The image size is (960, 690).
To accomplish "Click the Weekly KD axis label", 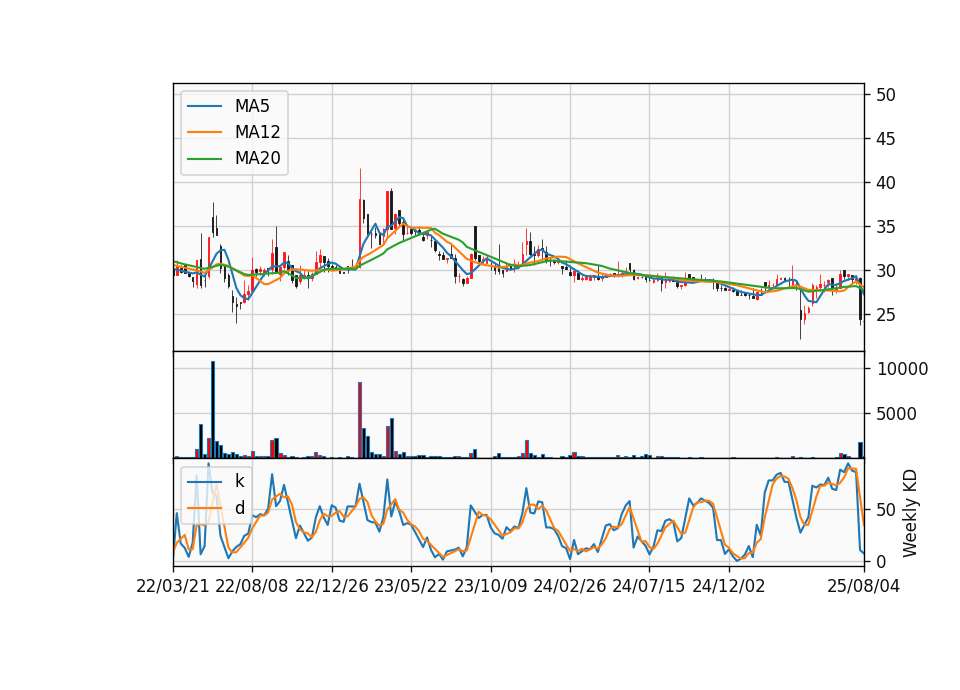I will point(910,513).
